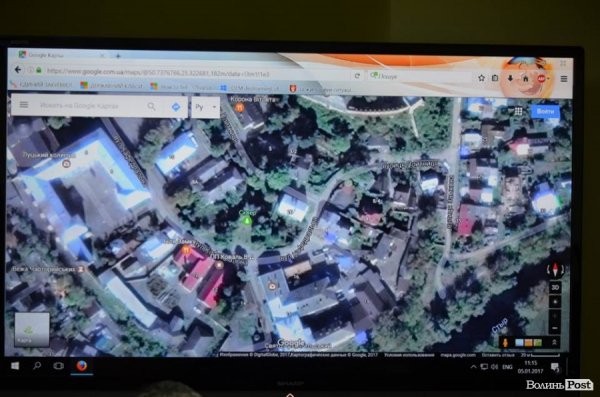
Task: Open the third bookmarks bar item
Action: (x=181, y=87)
